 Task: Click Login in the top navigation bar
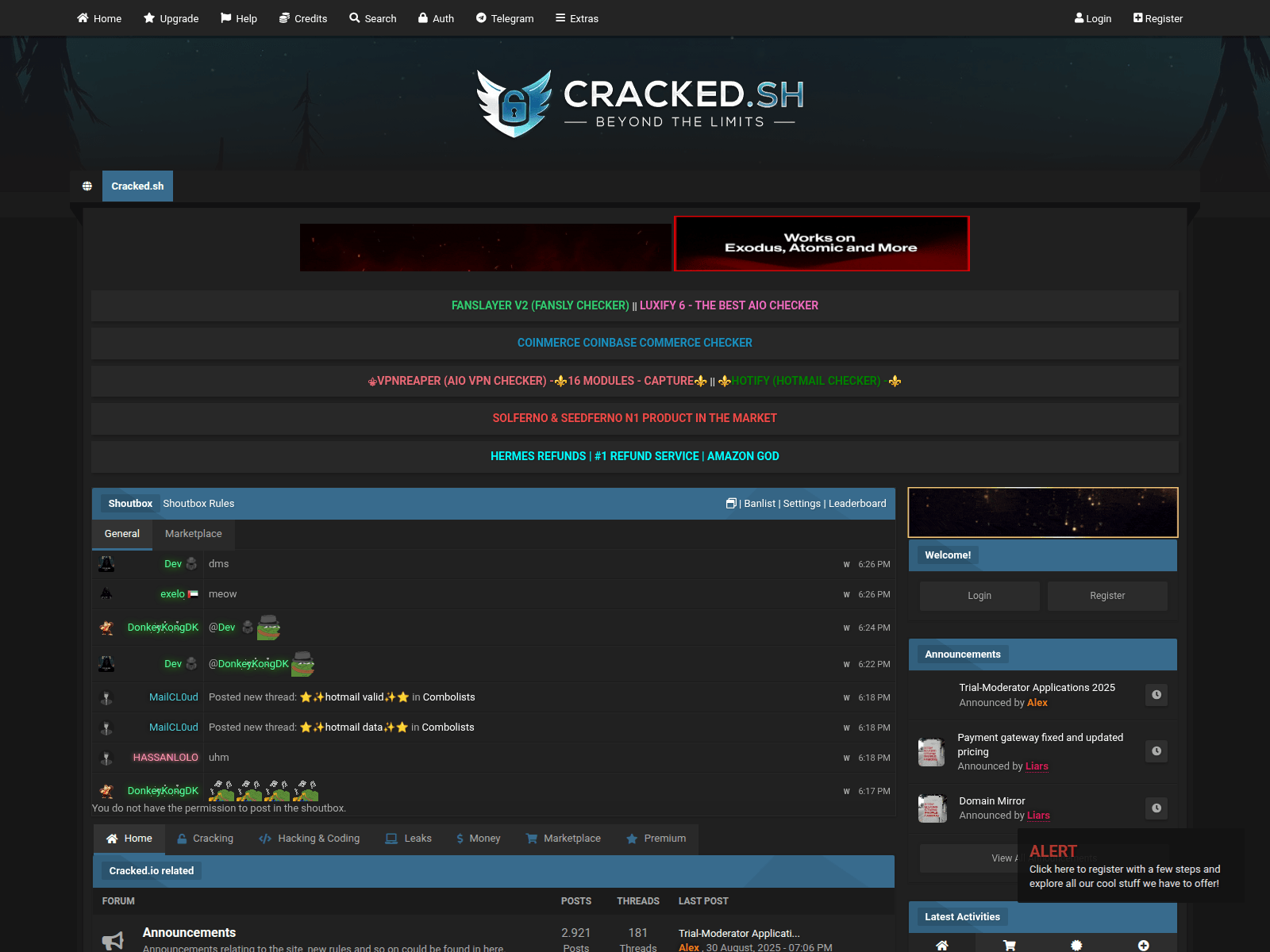(1093, 18)
